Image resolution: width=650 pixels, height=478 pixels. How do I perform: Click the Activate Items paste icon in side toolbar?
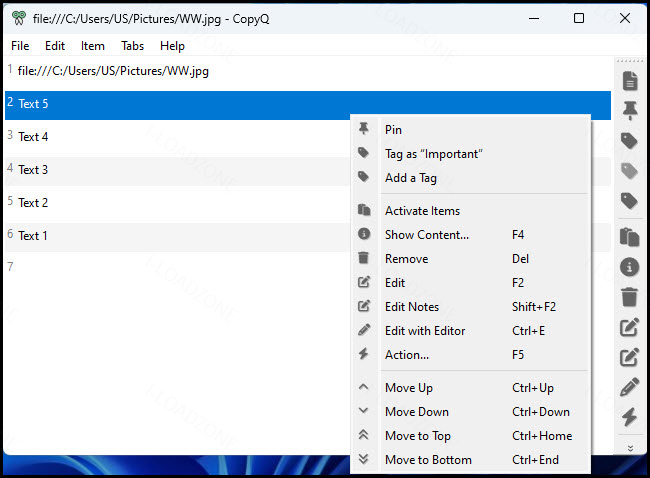pos(629,237)
